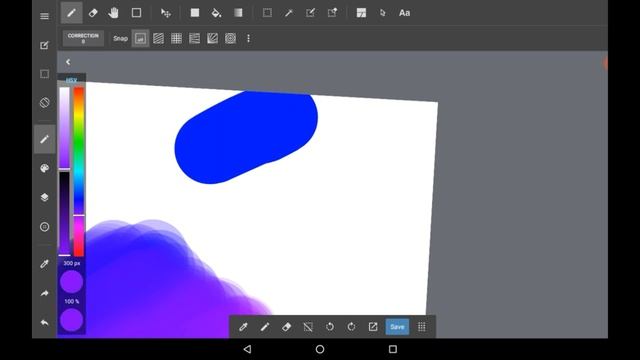
Task: Collapse the panel with the back chevron
Action: [x=68, y=62]
